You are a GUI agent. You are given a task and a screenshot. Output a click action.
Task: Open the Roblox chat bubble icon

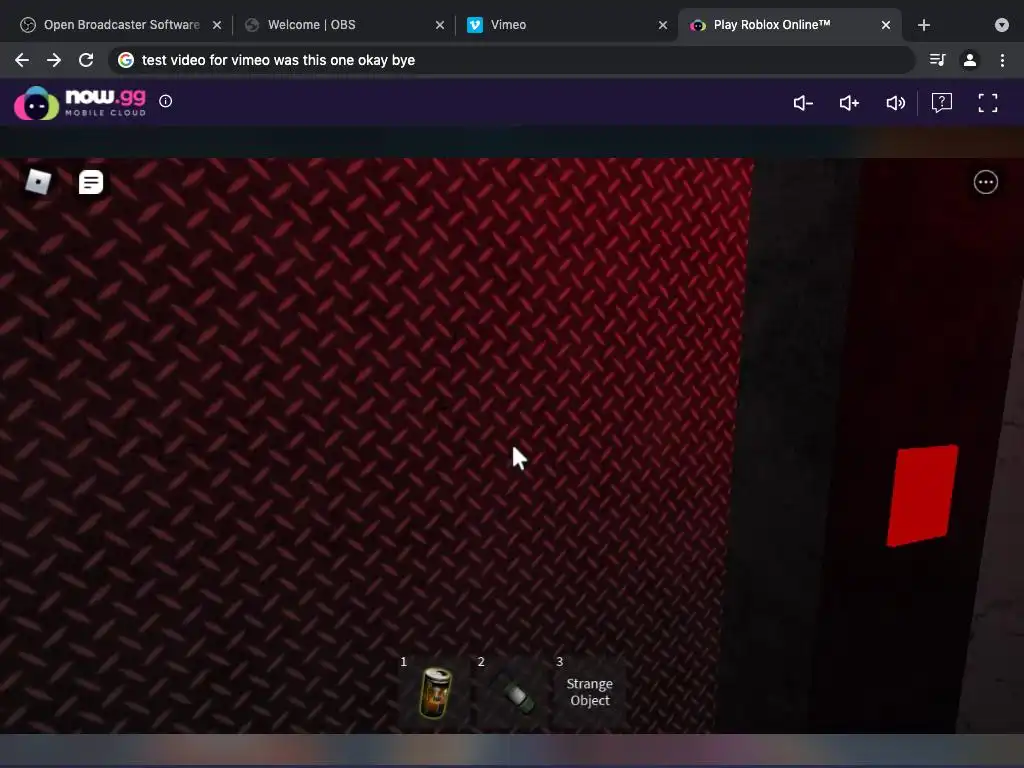click(91, 182)
